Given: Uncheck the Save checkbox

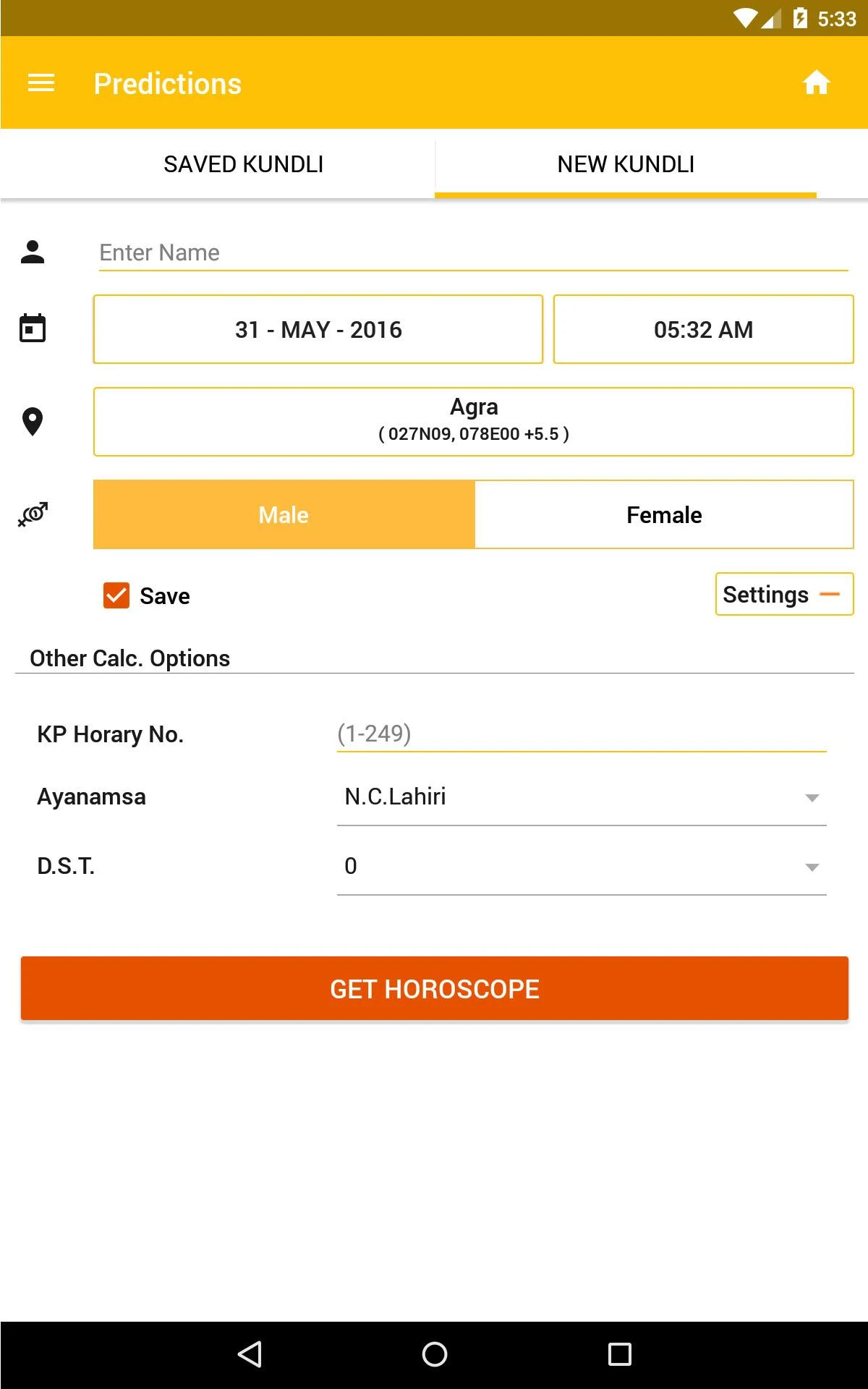Looking at the screenshot, I should [x=116, y=595].
